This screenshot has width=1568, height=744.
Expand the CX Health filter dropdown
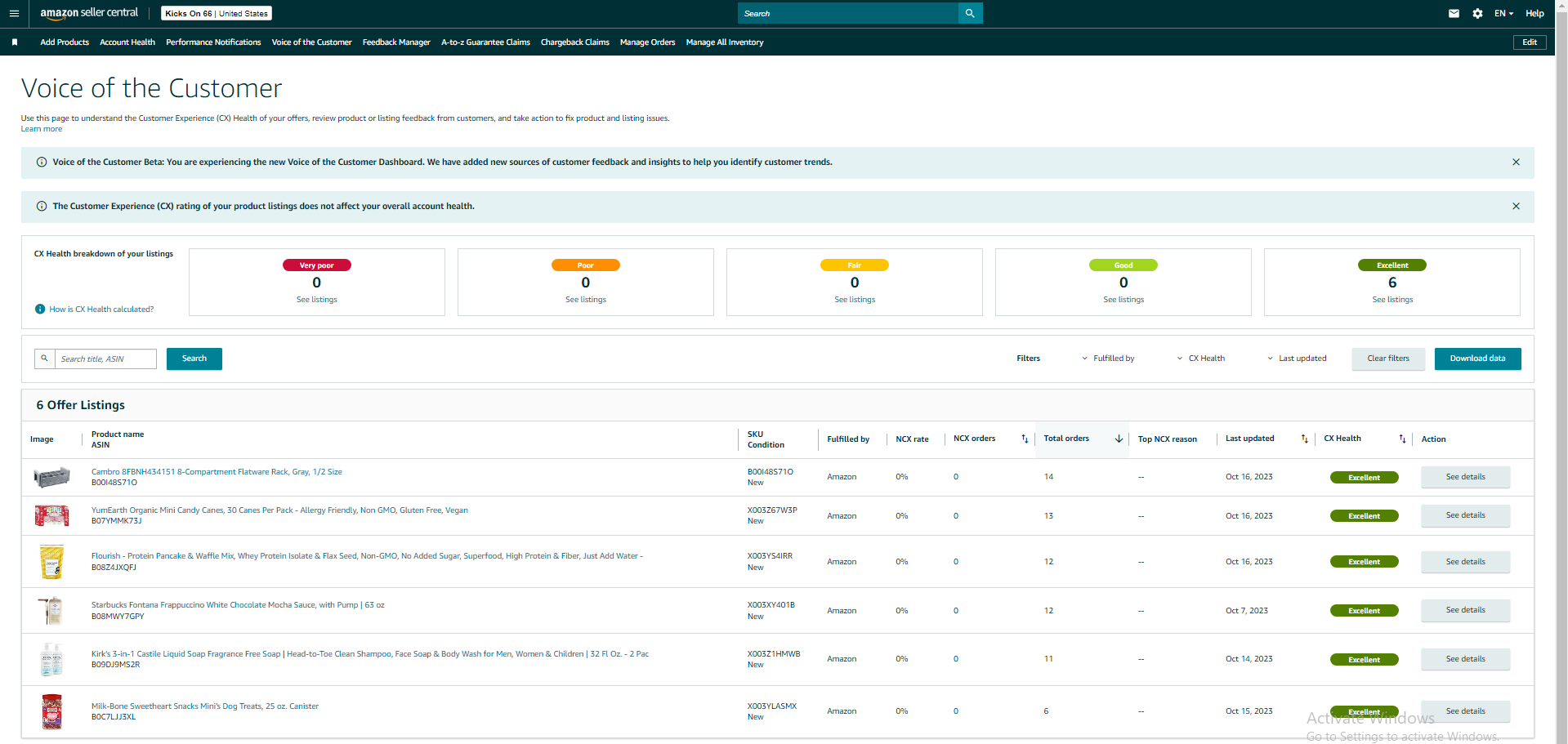click(1200, 359)
